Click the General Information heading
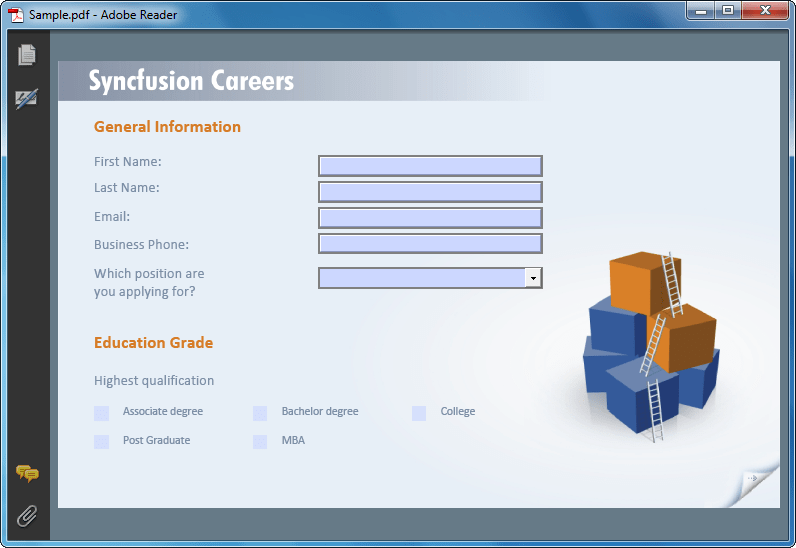This screenshot has height=548, width=796. [x=167, y=126]
